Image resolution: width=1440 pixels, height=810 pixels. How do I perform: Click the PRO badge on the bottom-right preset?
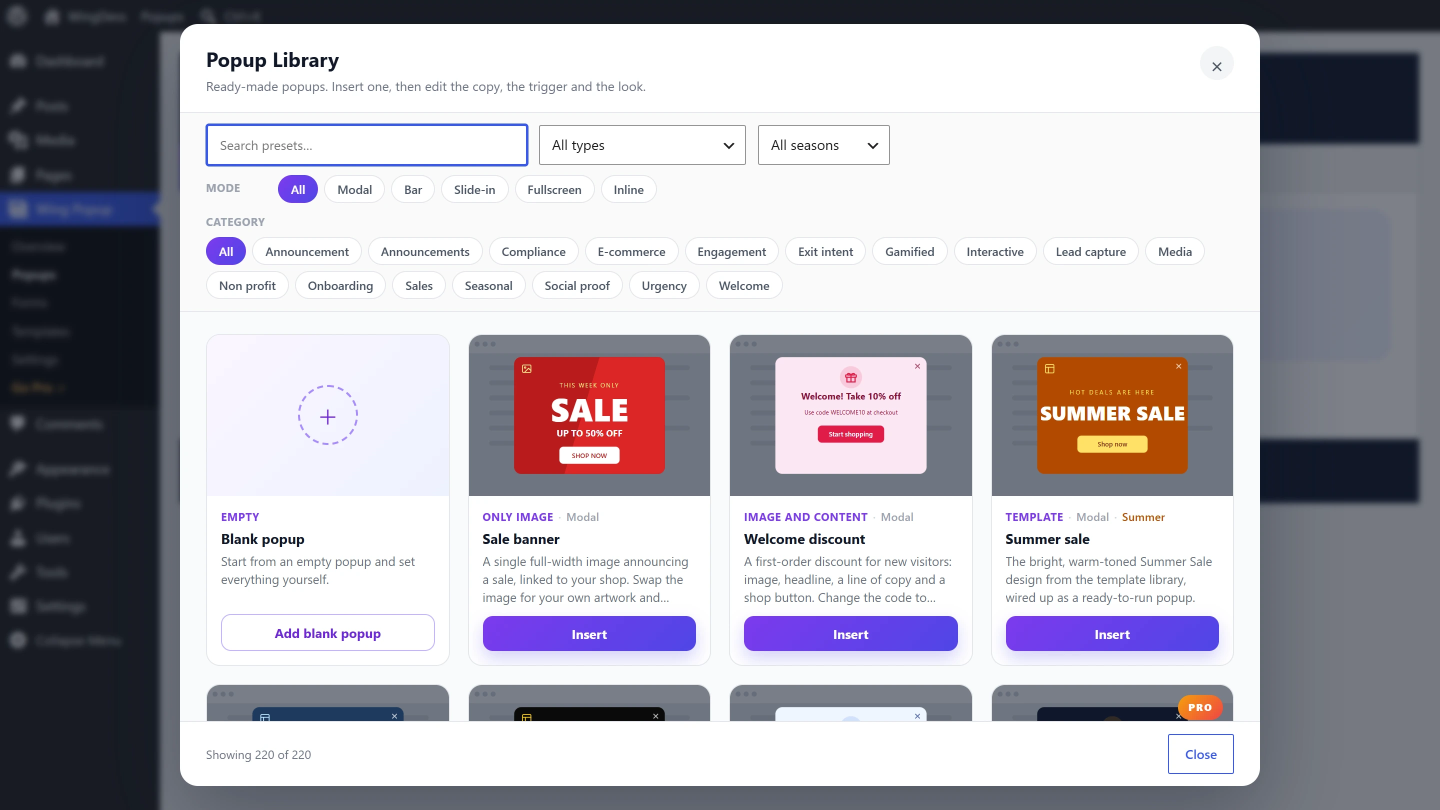tap(1200, 707)
